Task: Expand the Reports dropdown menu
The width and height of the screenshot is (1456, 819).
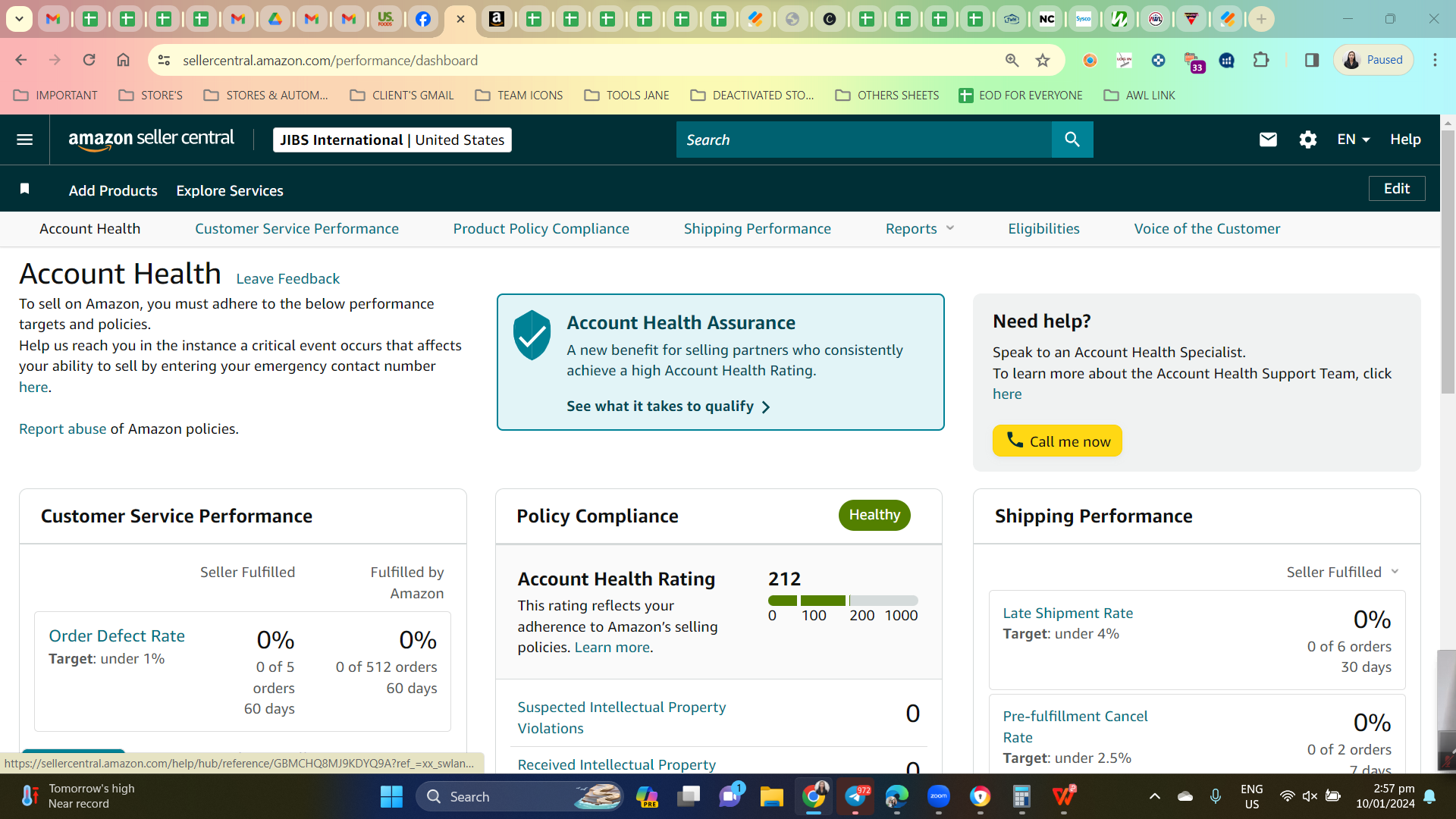Action: click(920, 229)
